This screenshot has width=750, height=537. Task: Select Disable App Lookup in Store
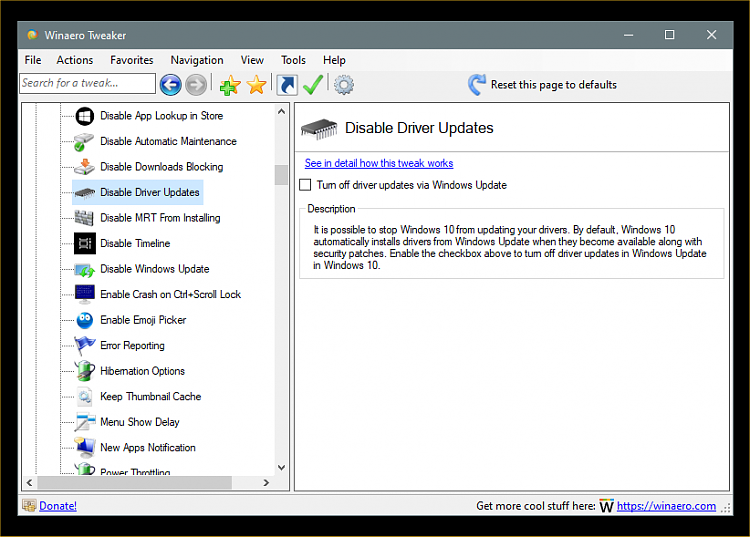click(161, 116)
